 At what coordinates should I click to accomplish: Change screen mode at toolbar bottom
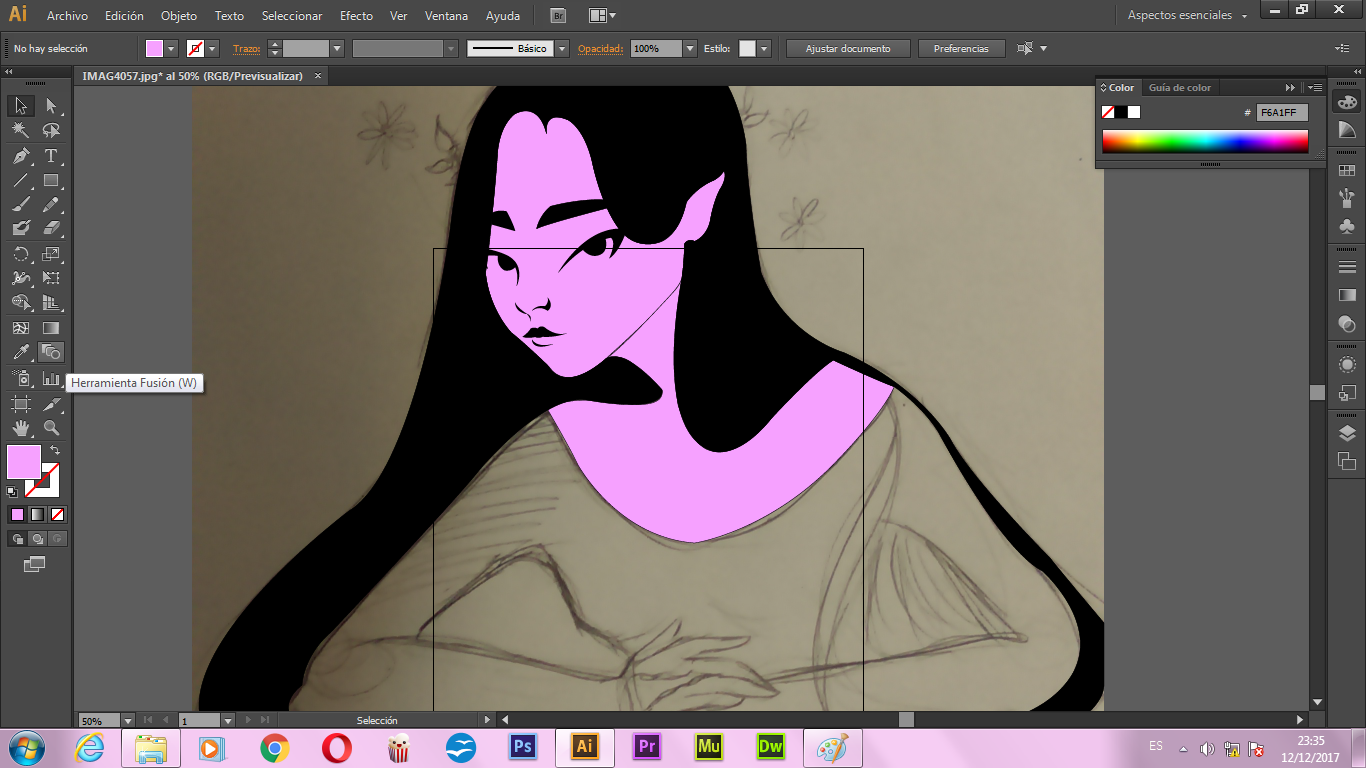point(35,564)
